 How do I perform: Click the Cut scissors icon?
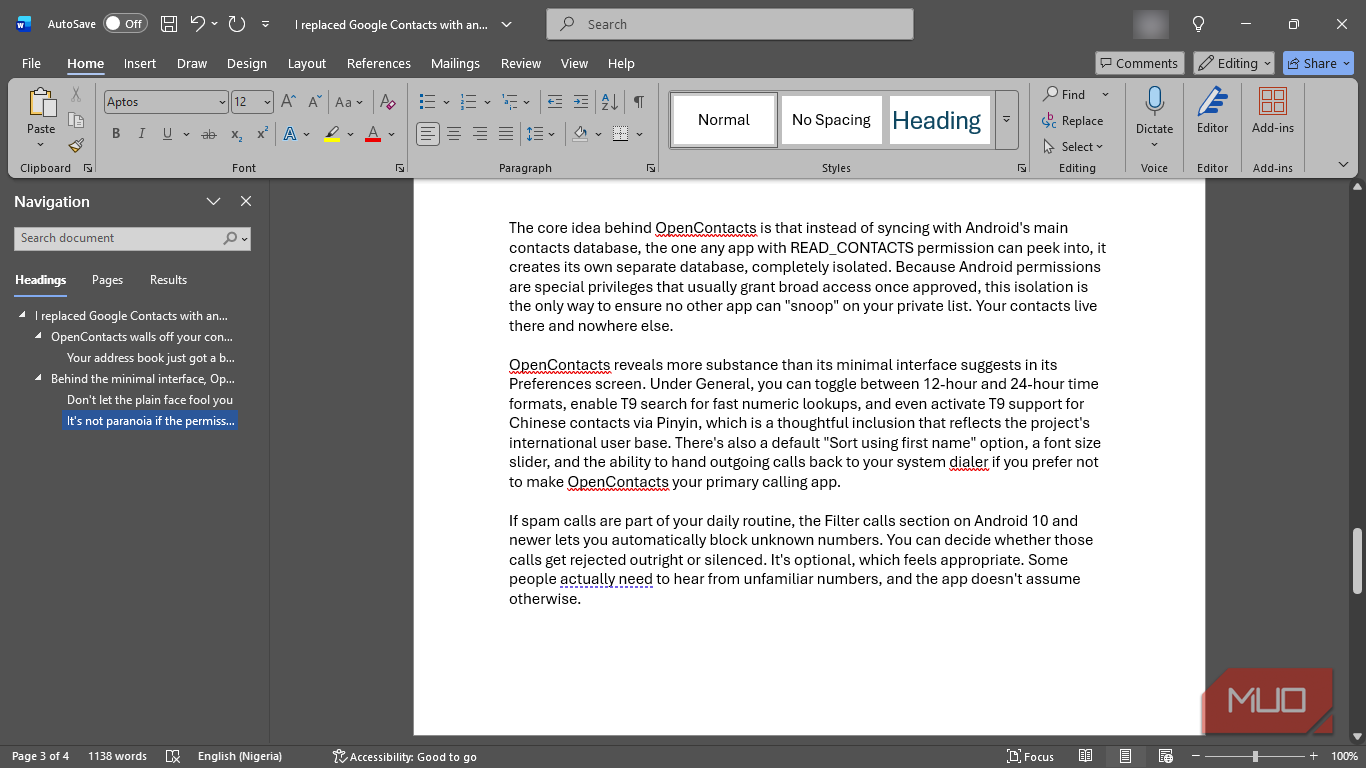pos(76,95)
